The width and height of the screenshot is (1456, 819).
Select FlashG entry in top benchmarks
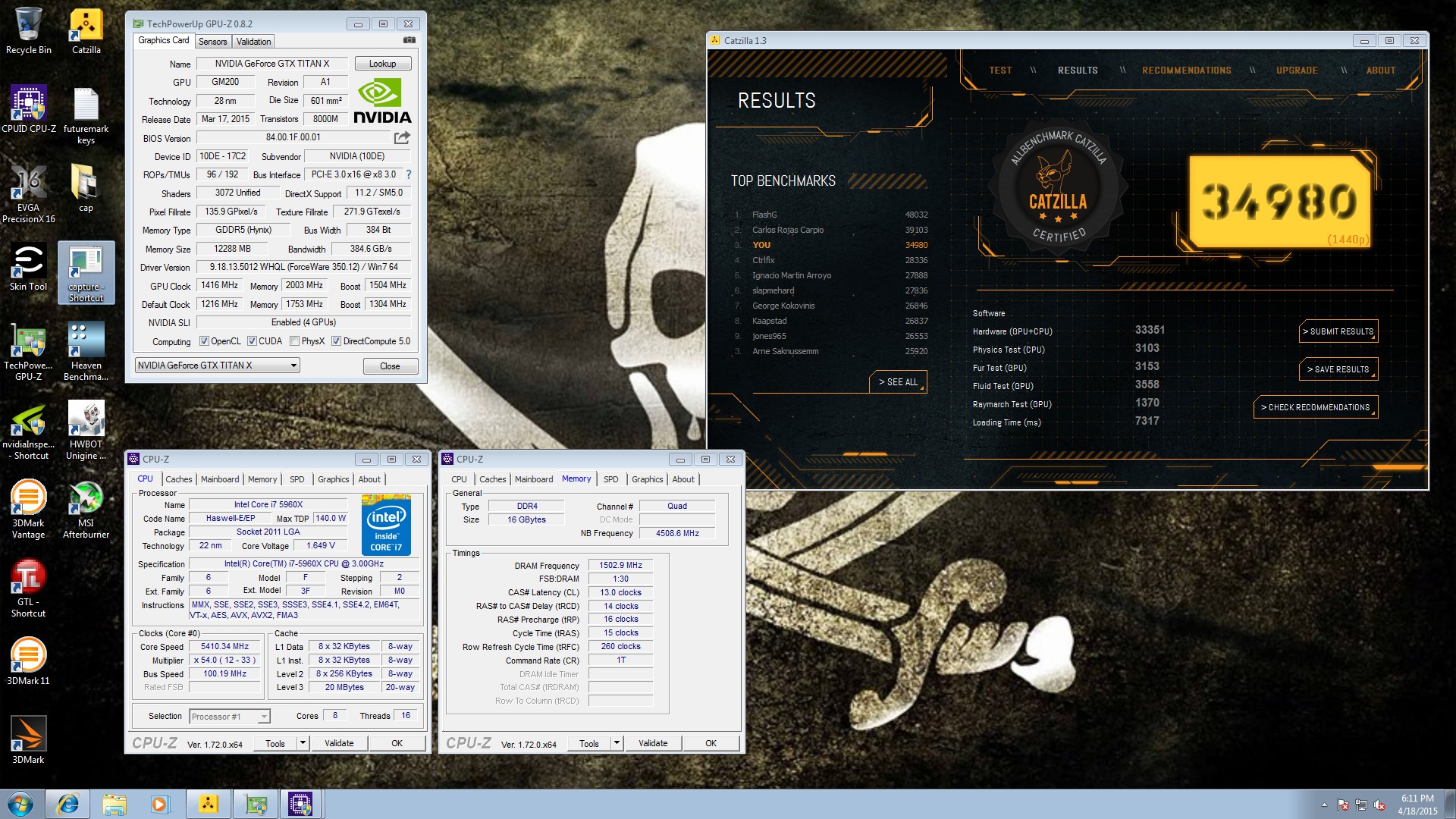[830, 215]
